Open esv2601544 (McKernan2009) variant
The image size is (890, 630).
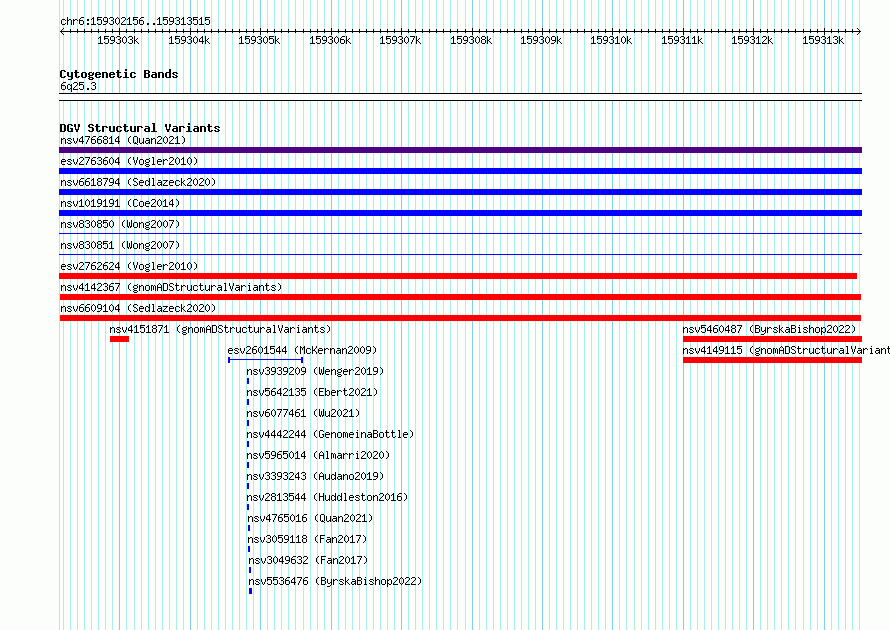pos(302,350)
